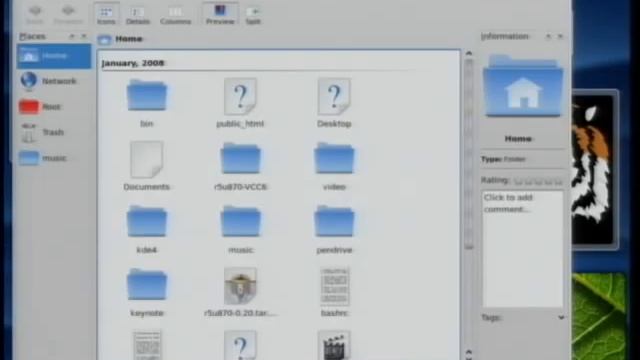Float the Places panel

pos(72,36)
